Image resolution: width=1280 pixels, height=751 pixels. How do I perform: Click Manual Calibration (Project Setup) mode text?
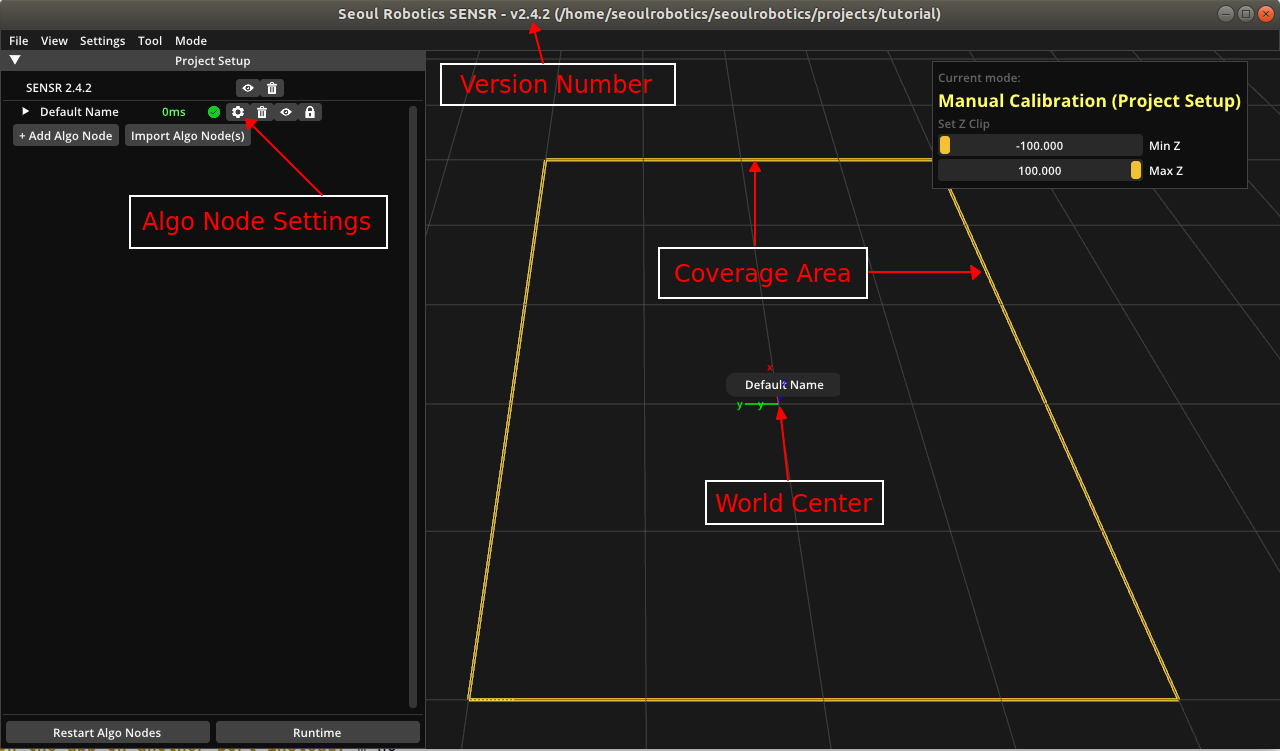pyautogui.click(x=1089, y=101)
